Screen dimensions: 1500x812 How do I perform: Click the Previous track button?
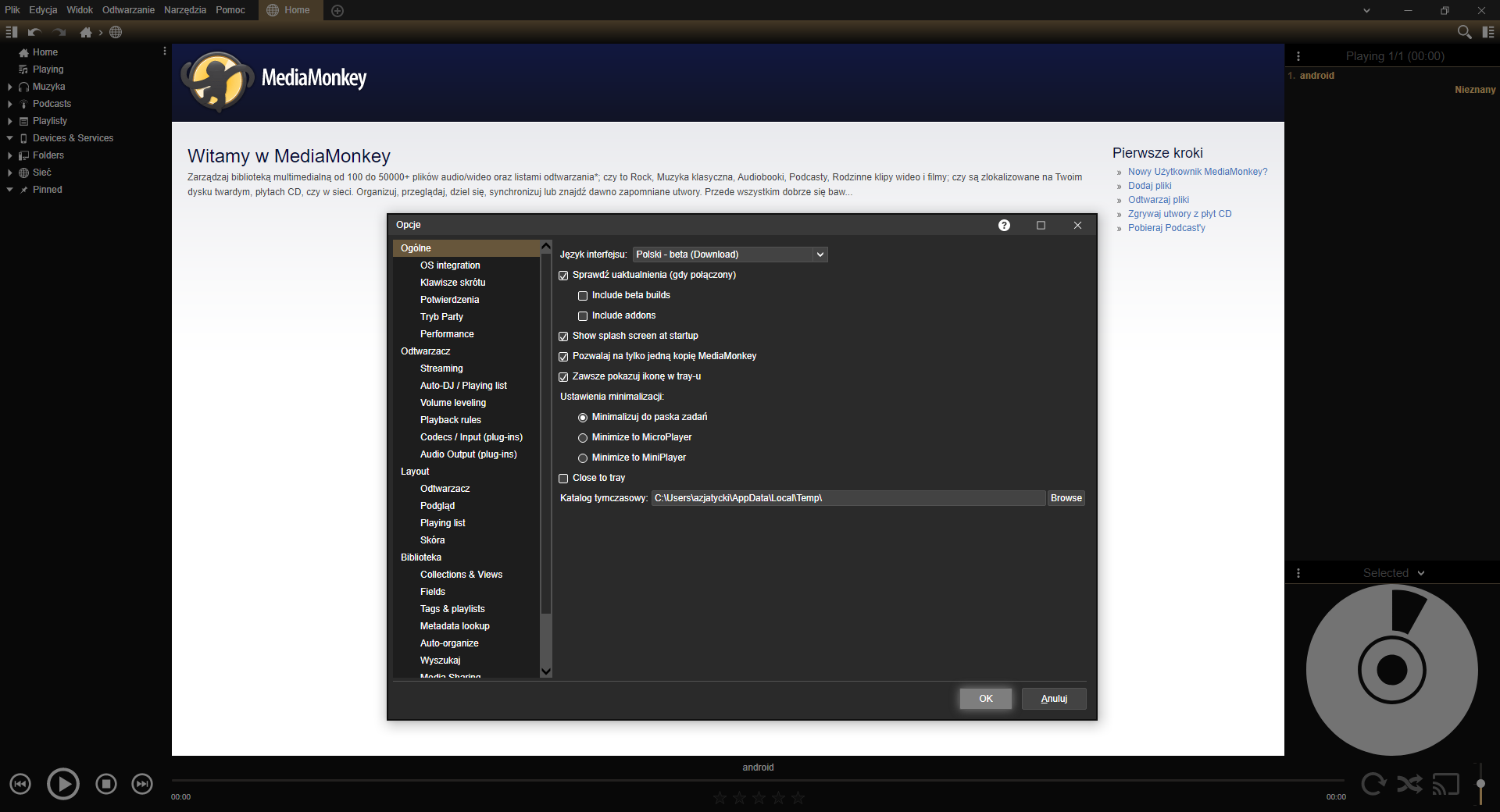[20, 784]
